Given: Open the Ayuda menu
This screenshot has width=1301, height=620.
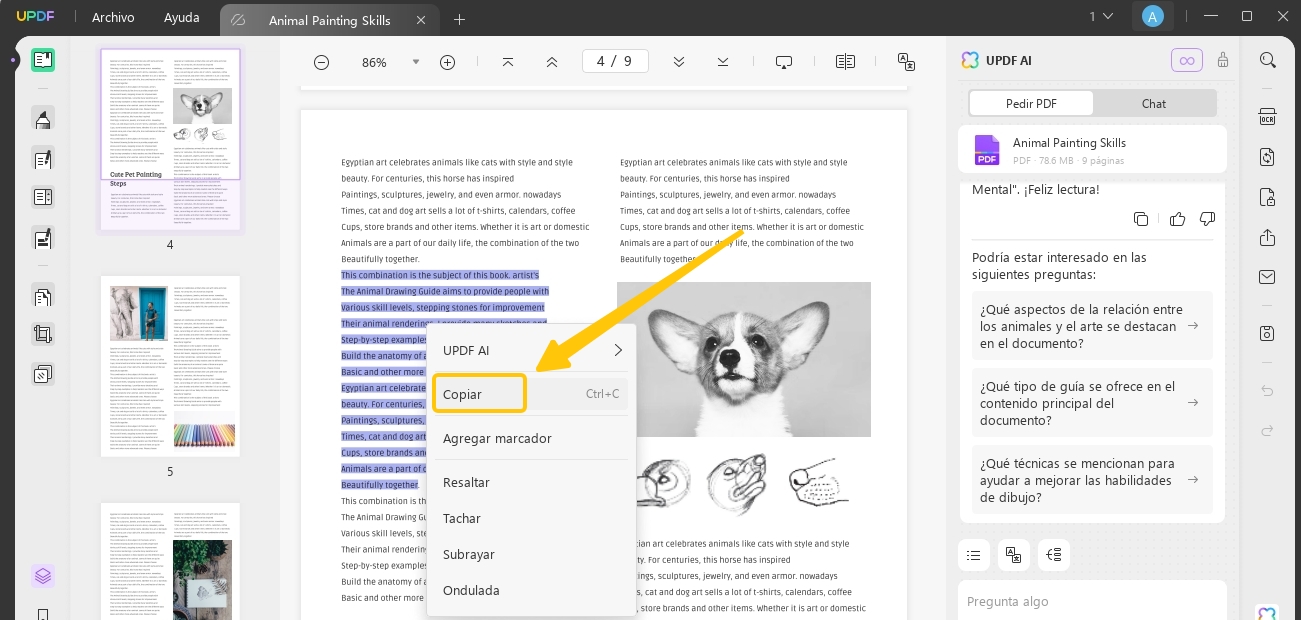Looking at the screenshot, I should [181, 17].
